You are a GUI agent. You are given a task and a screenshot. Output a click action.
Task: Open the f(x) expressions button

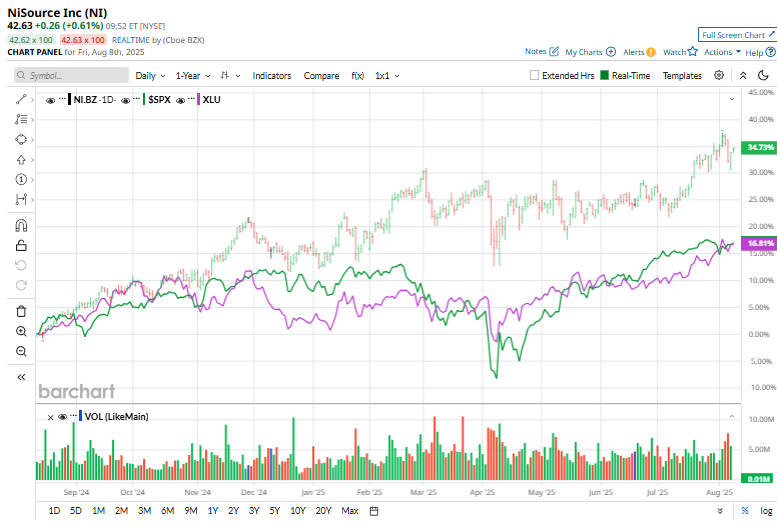click(x=358, y=76)
